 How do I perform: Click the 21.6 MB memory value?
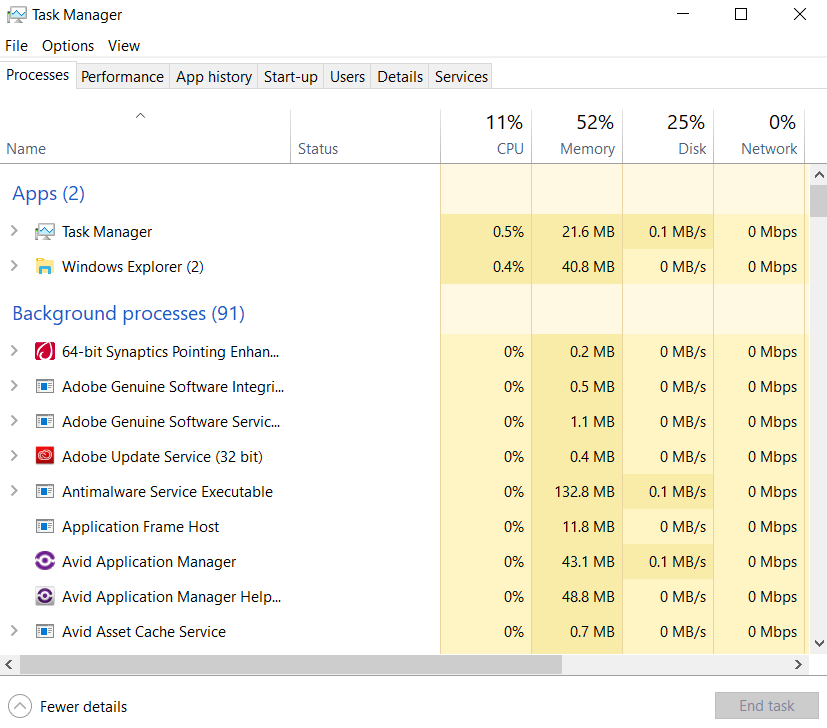tap(588, 232)
